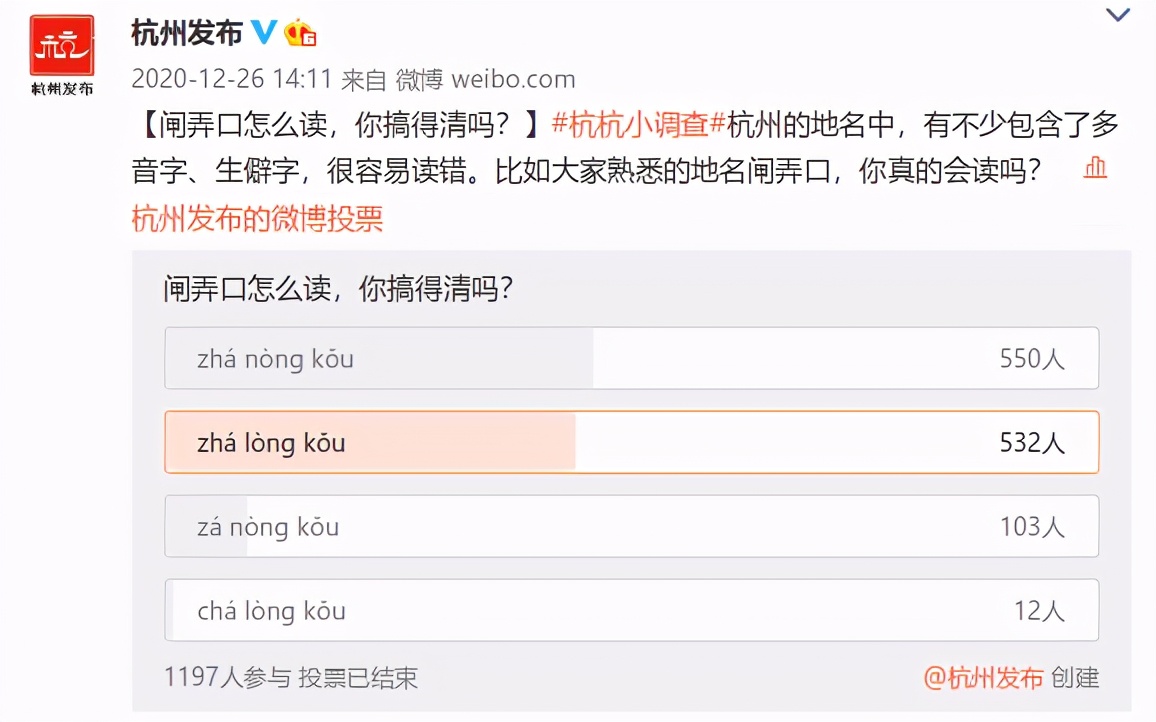Click the blue V verified badge
The height and width of the screenshot is (722, 1156).
point(264,30)
